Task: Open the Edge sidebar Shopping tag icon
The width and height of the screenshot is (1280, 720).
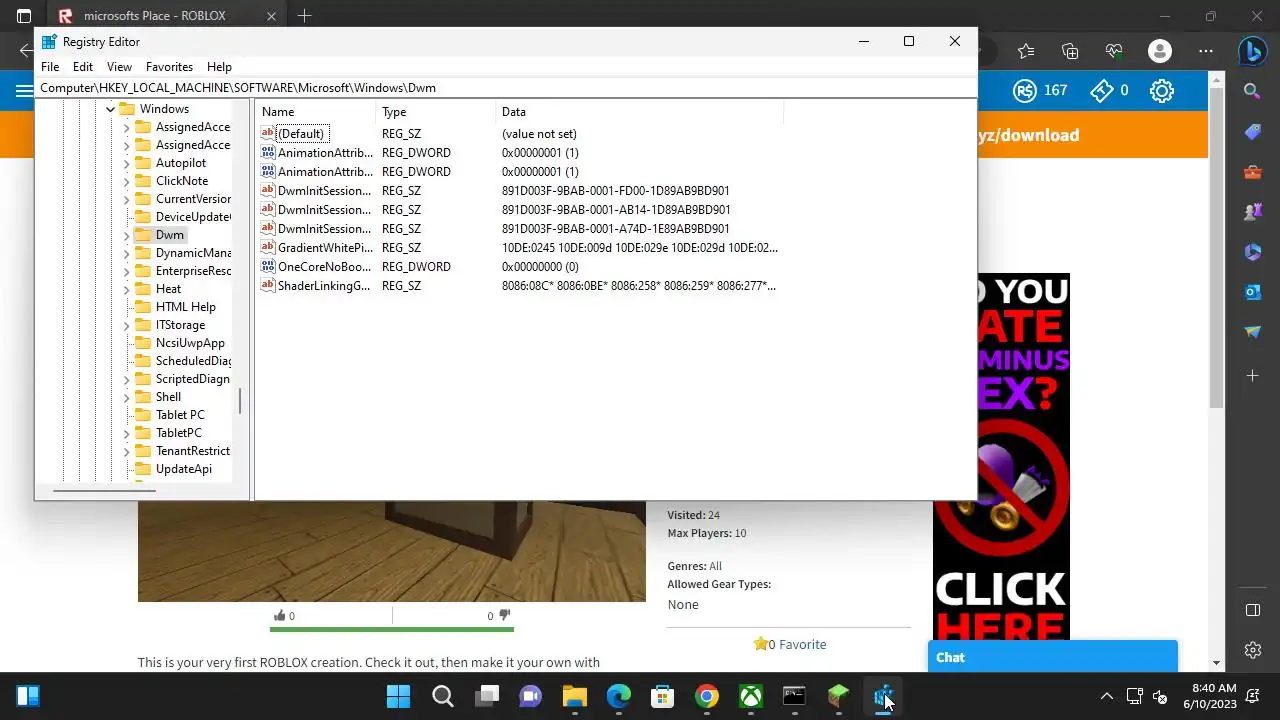Action: 1253,132
